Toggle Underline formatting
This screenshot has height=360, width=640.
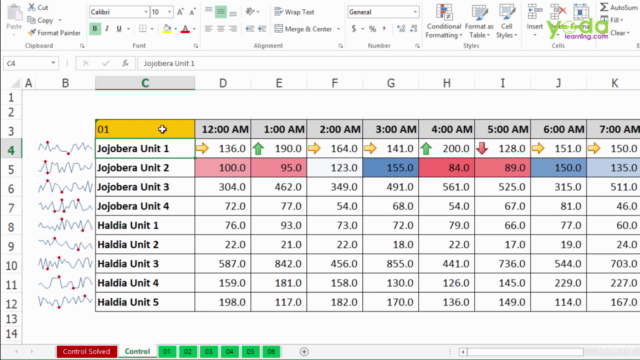(x=119, y=29)
